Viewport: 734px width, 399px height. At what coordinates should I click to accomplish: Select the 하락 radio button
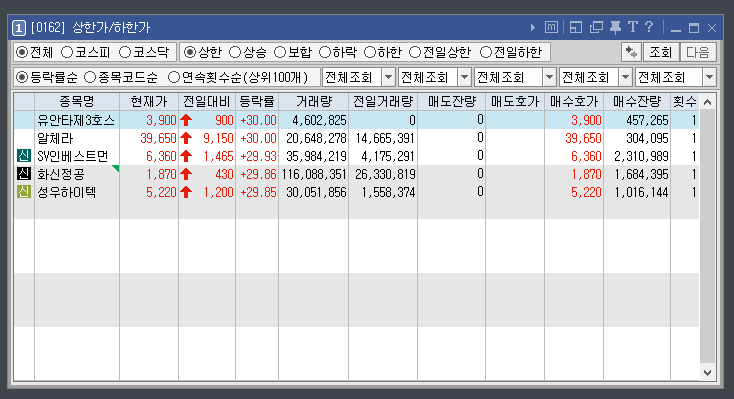pyautogui.click(x=325, y=52)
